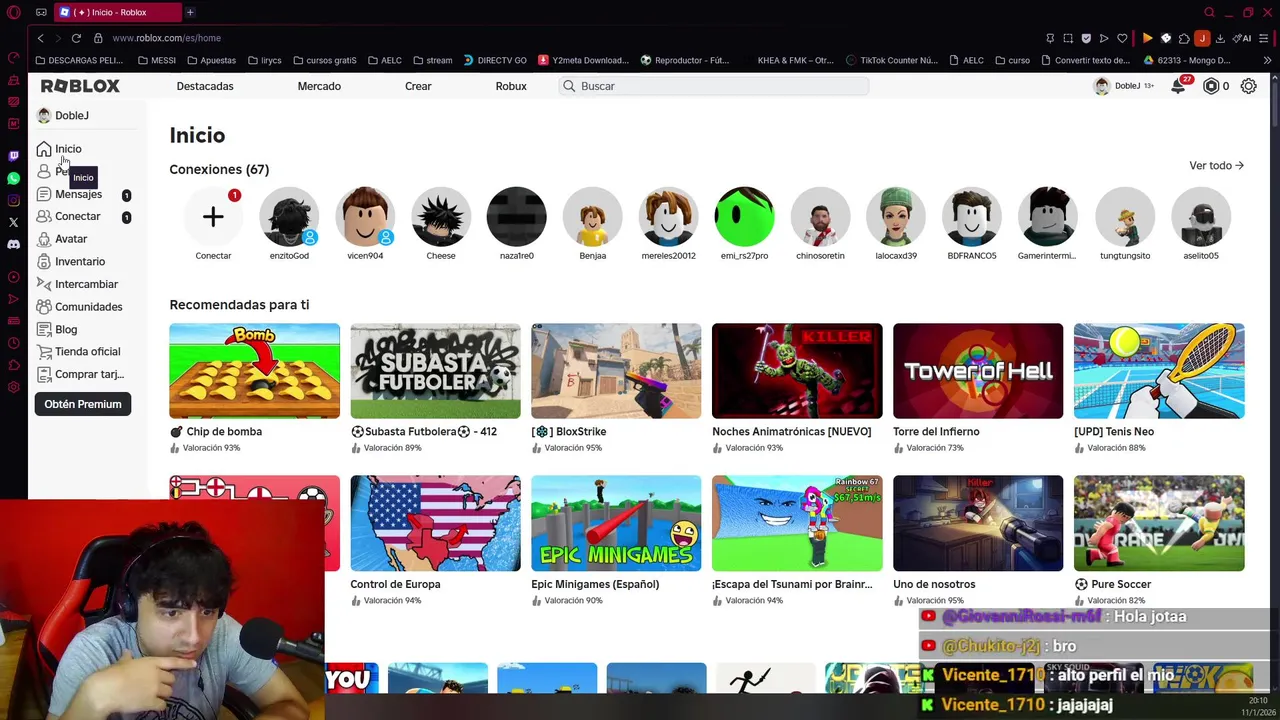
Task: Click the orange play extension icon
Action: pos(1147,38)
